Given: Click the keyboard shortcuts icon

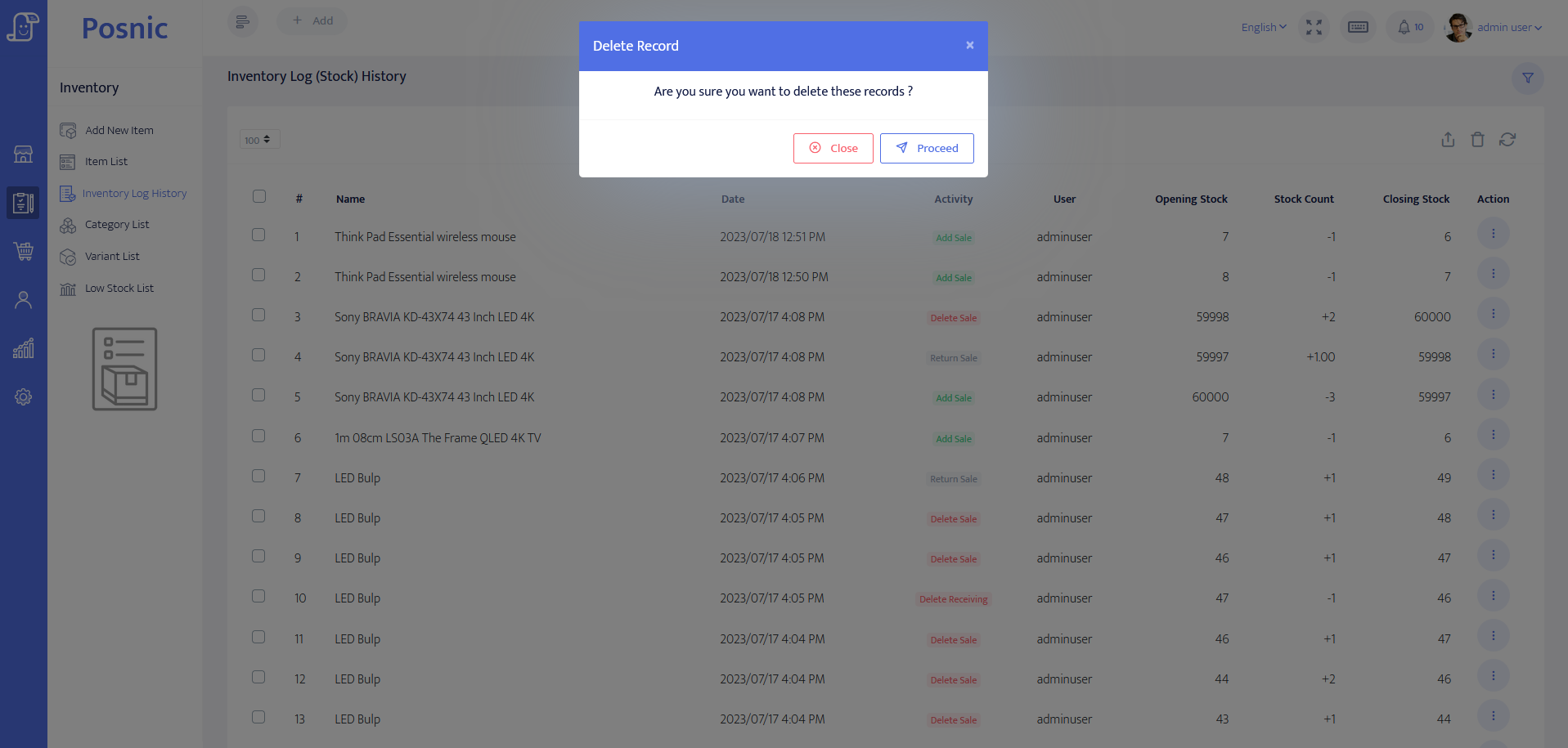Looking at the screenshot, I should click(1358, 27).
